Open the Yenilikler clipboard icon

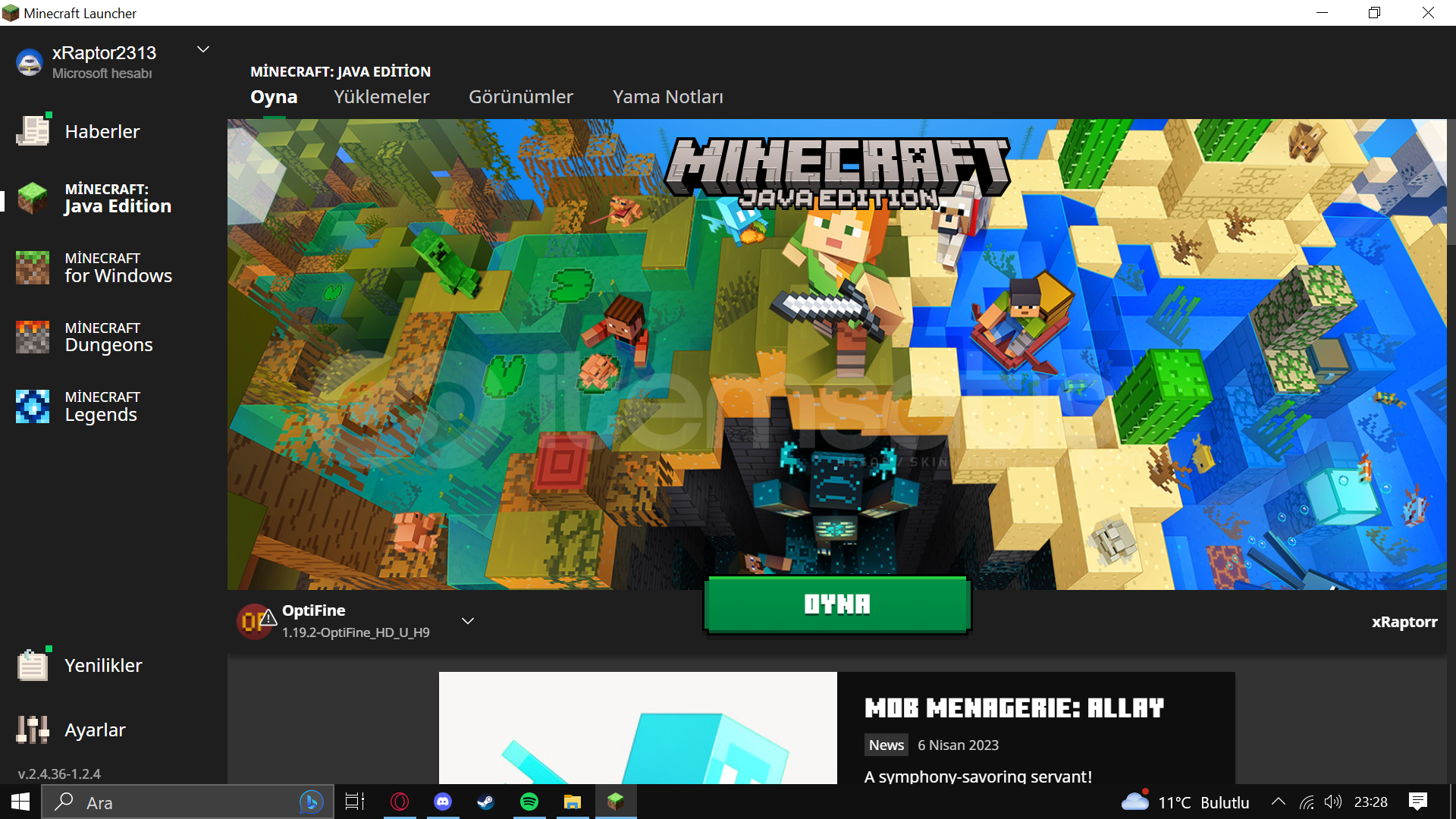pos(33,665)
